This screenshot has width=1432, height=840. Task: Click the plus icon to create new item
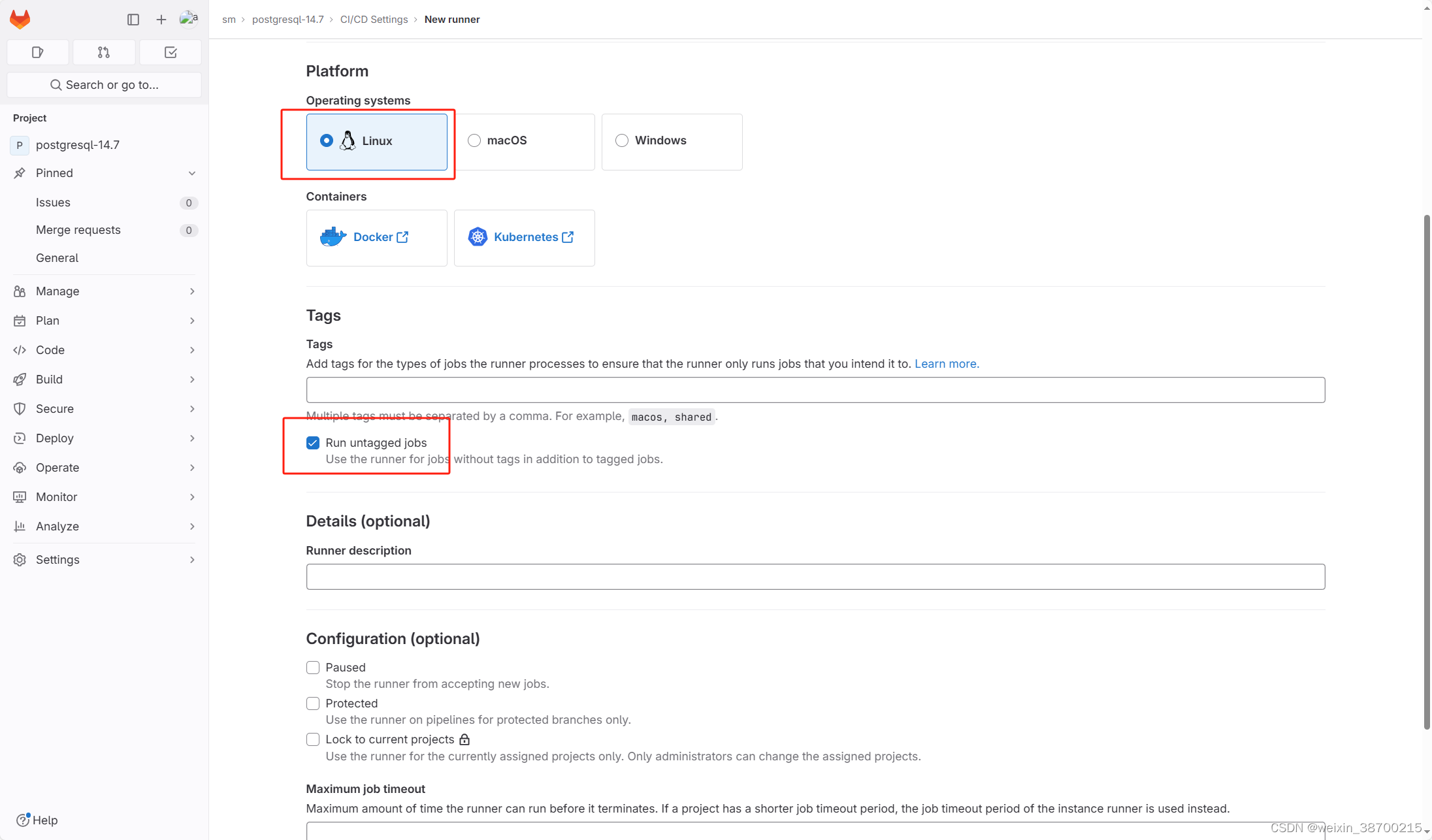161,19
